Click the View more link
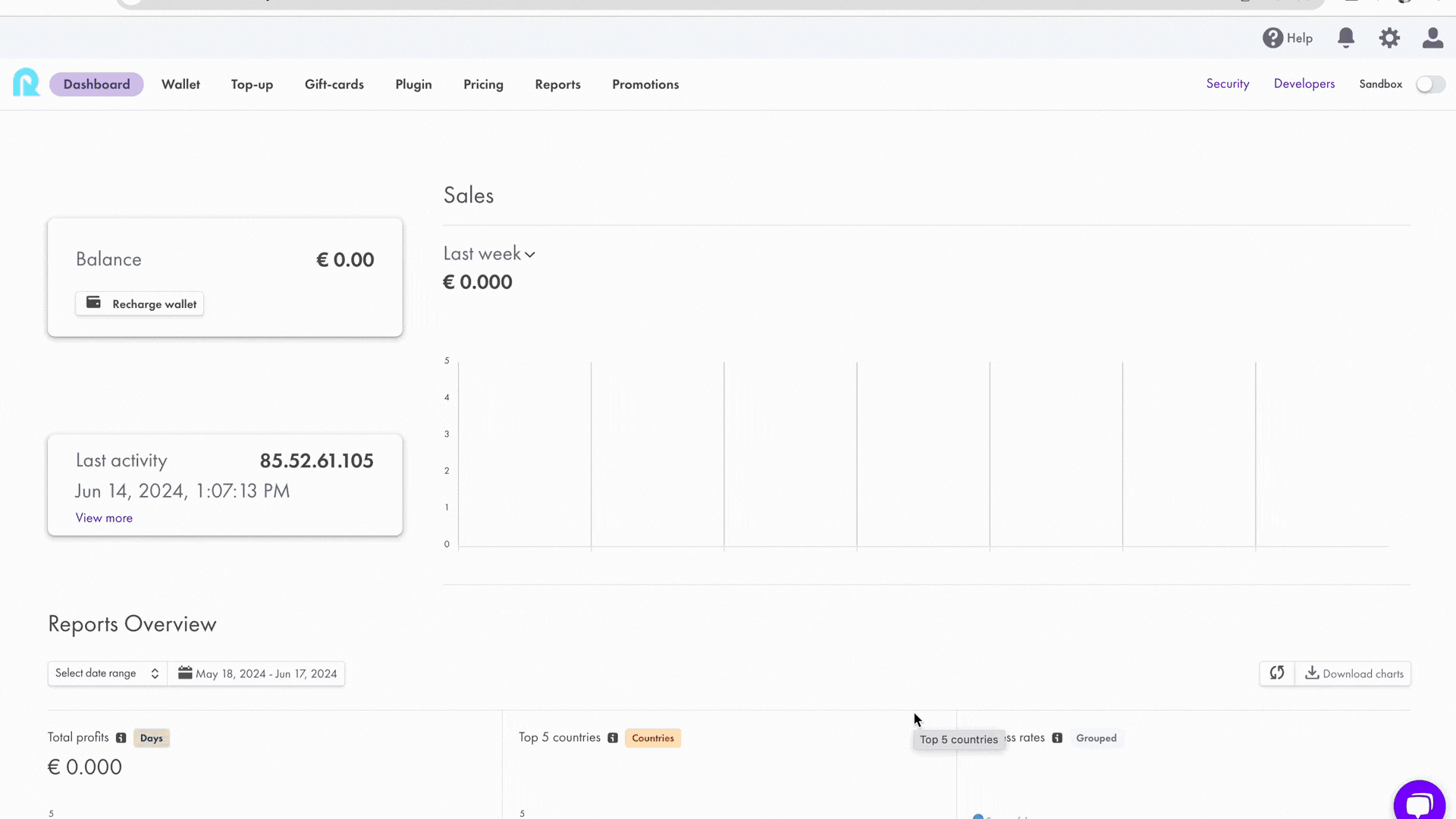Screen dimensions: 1456x819 point(104,518)
